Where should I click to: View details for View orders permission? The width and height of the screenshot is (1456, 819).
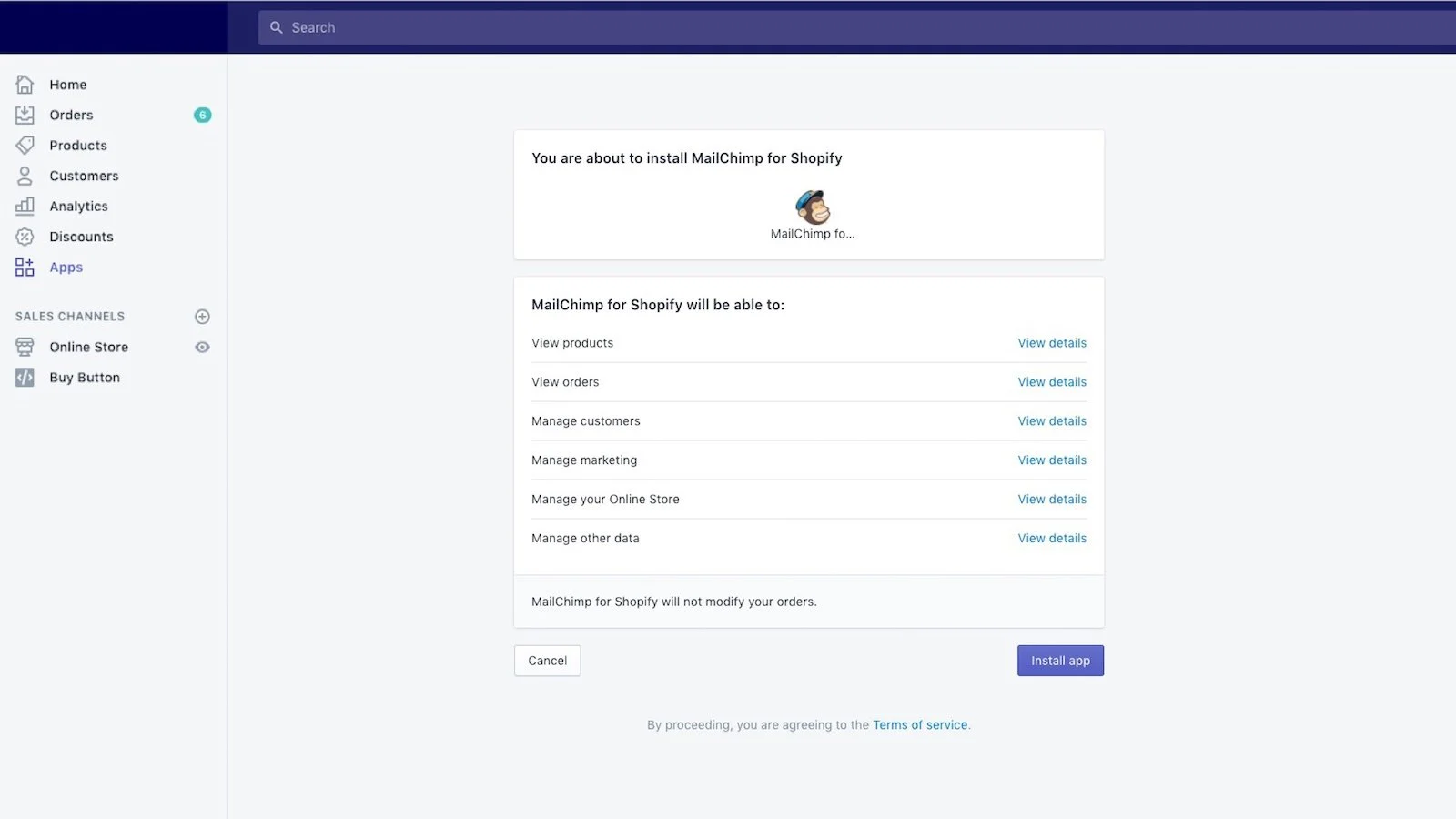pos(1052,382)
